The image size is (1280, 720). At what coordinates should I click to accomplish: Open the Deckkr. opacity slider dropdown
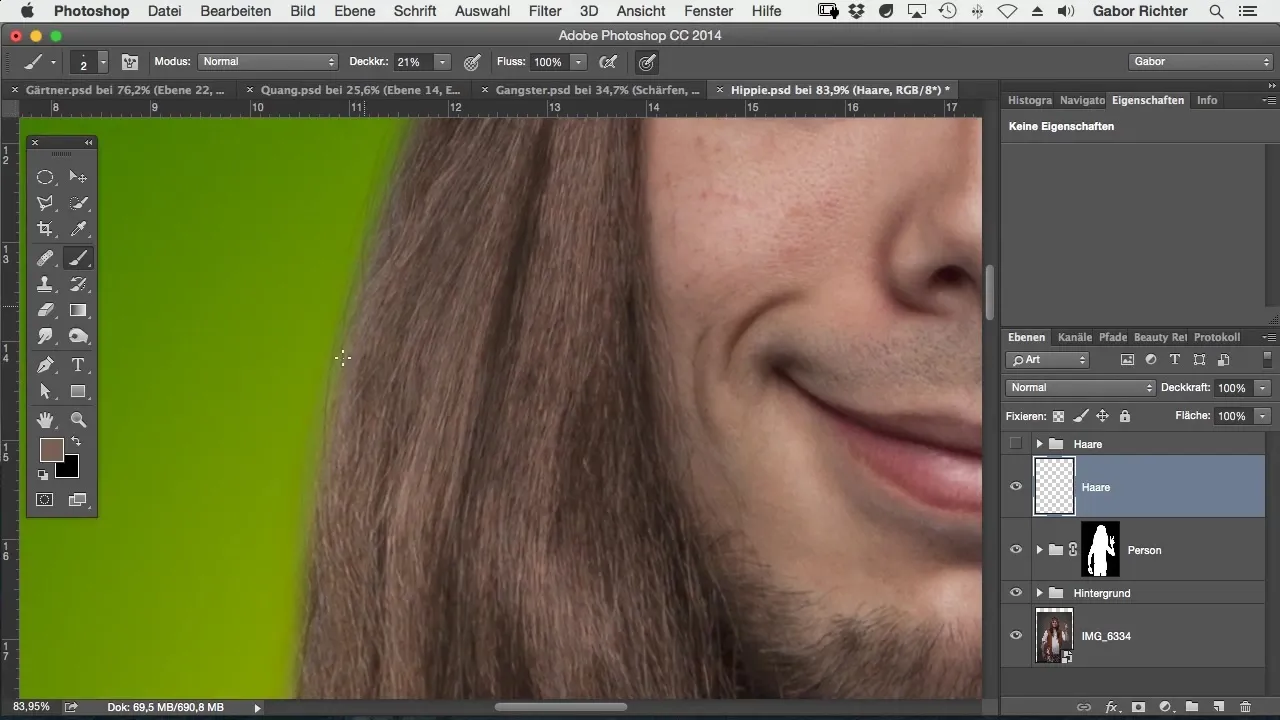tap(442, 62)
